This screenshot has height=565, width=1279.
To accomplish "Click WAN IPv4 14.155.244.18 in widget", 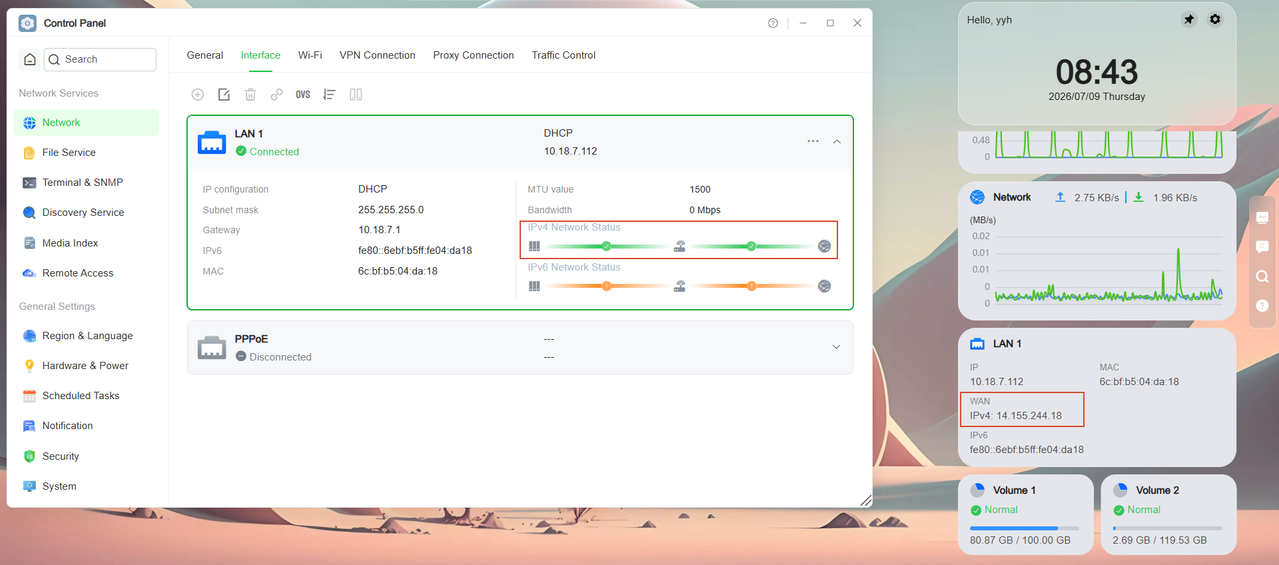I will point(1016,415).
